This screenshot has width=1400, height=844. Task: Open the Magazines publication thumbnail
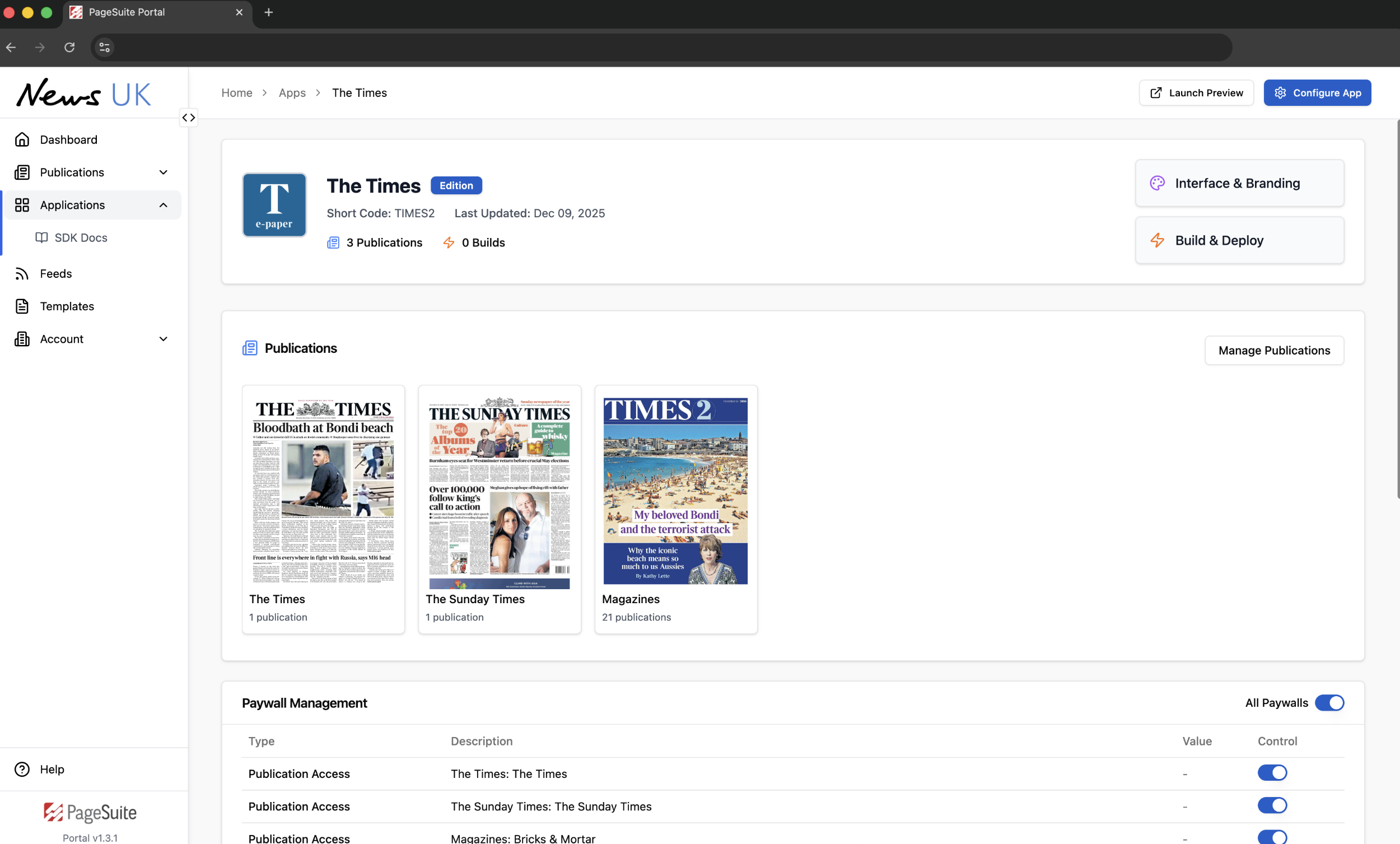pyautogui.click(x=675, y=491)
